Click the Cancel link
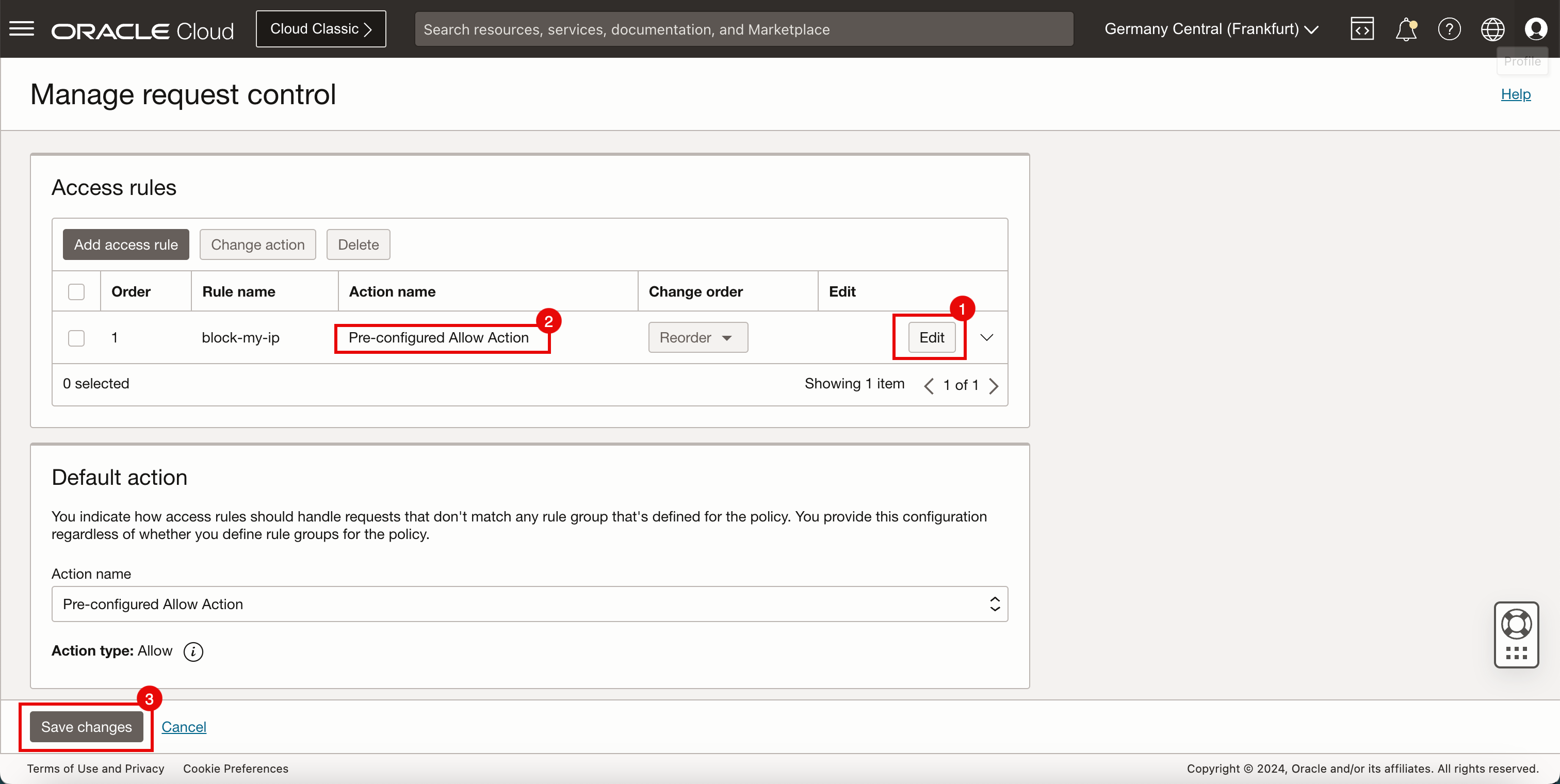1560x784 pixels. (x=184, y=726)
